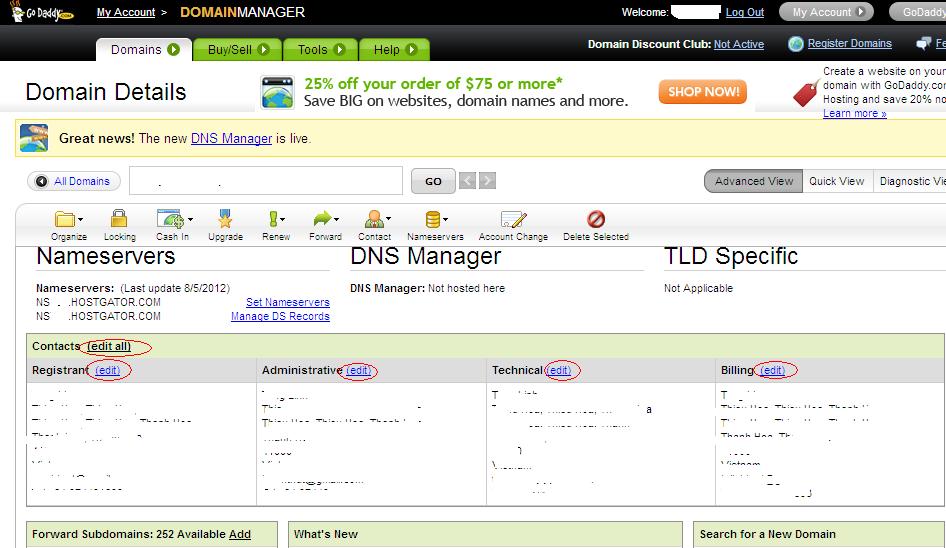Screen dimensions: 946x548
Task: Click the "Last update 8/5/2012" text
Action: [175, 288]
